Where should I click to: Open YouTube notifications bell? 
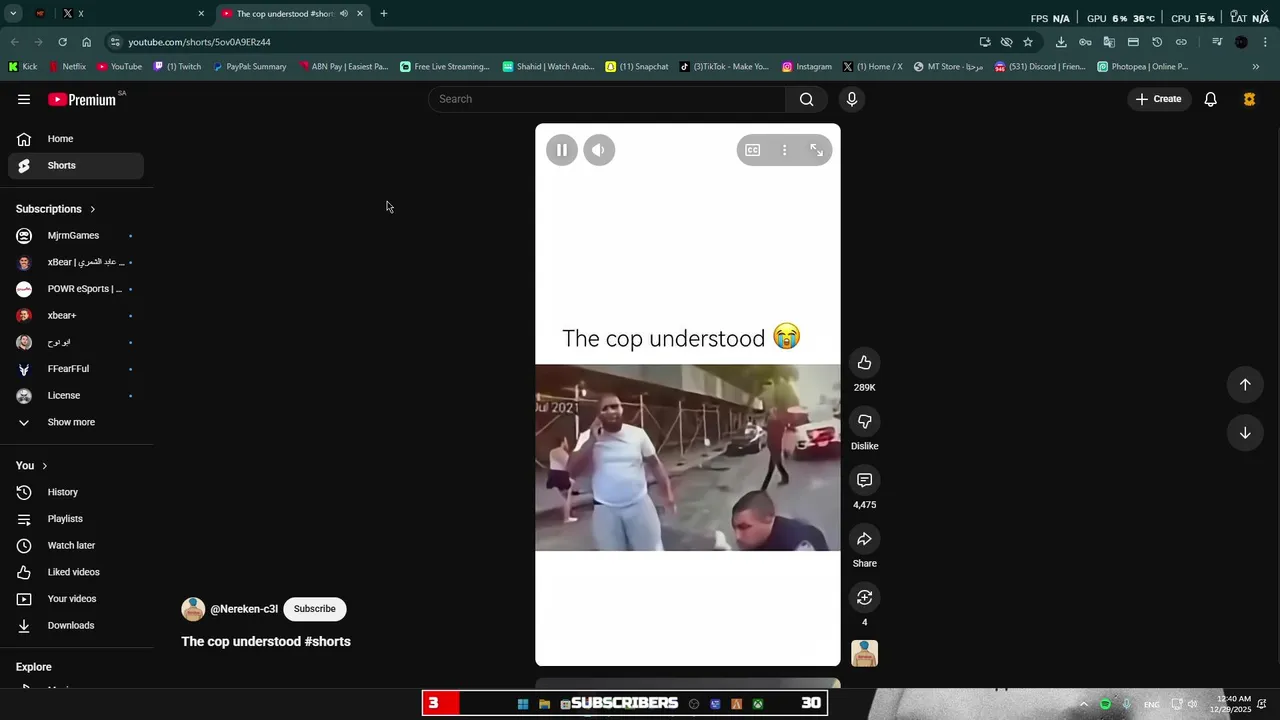click(x=1210, y=99)
